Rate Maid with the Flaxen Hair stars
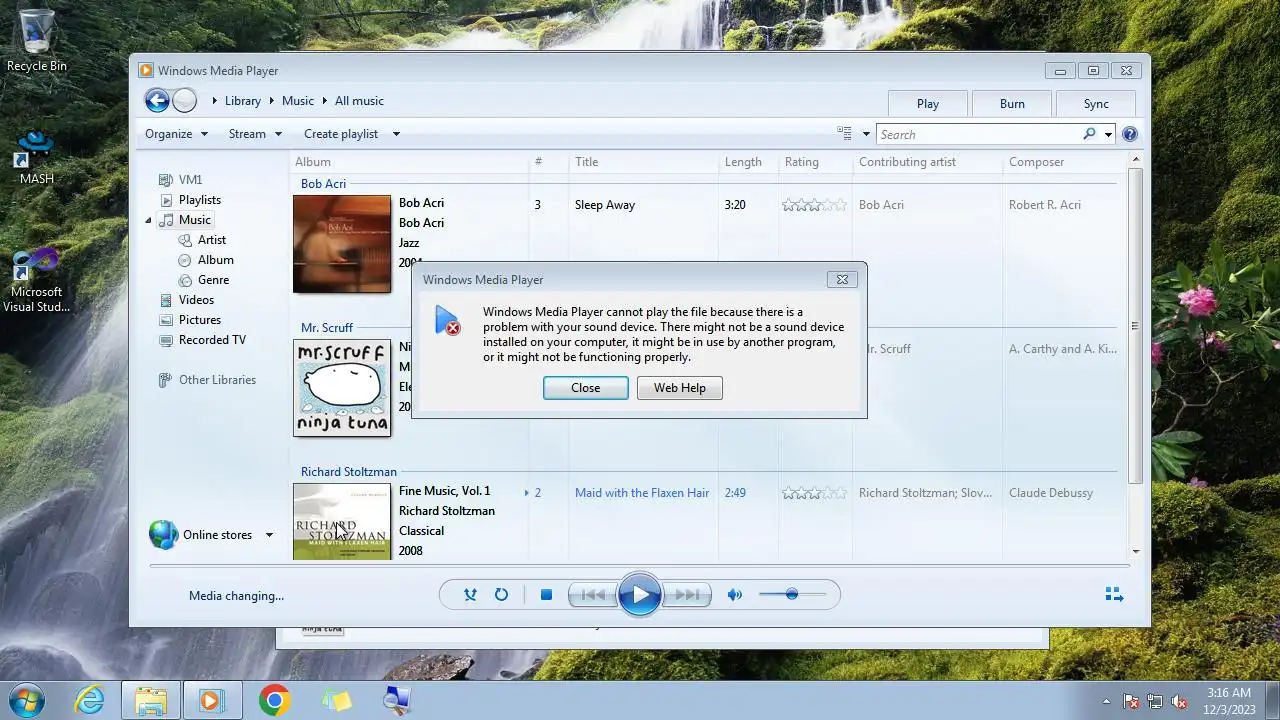 click(x=814, y=493)
